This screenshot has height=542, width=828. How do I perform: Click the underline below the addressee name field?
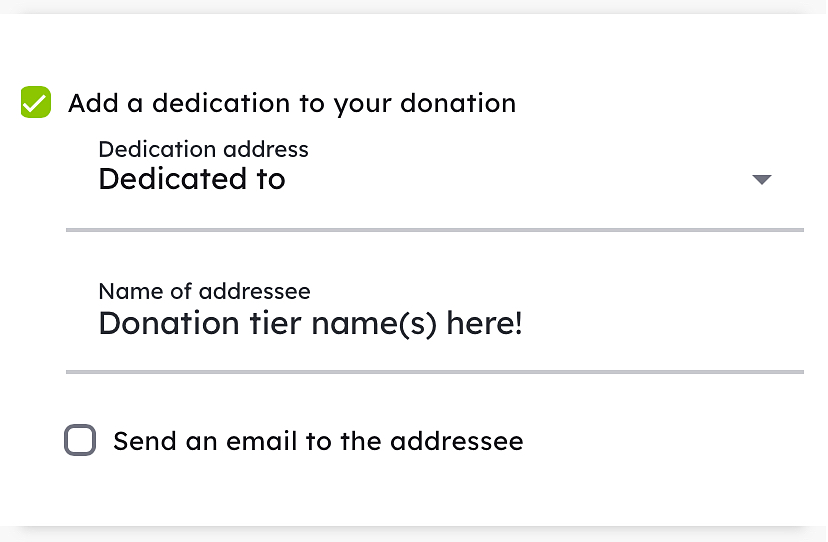point(434,372)
